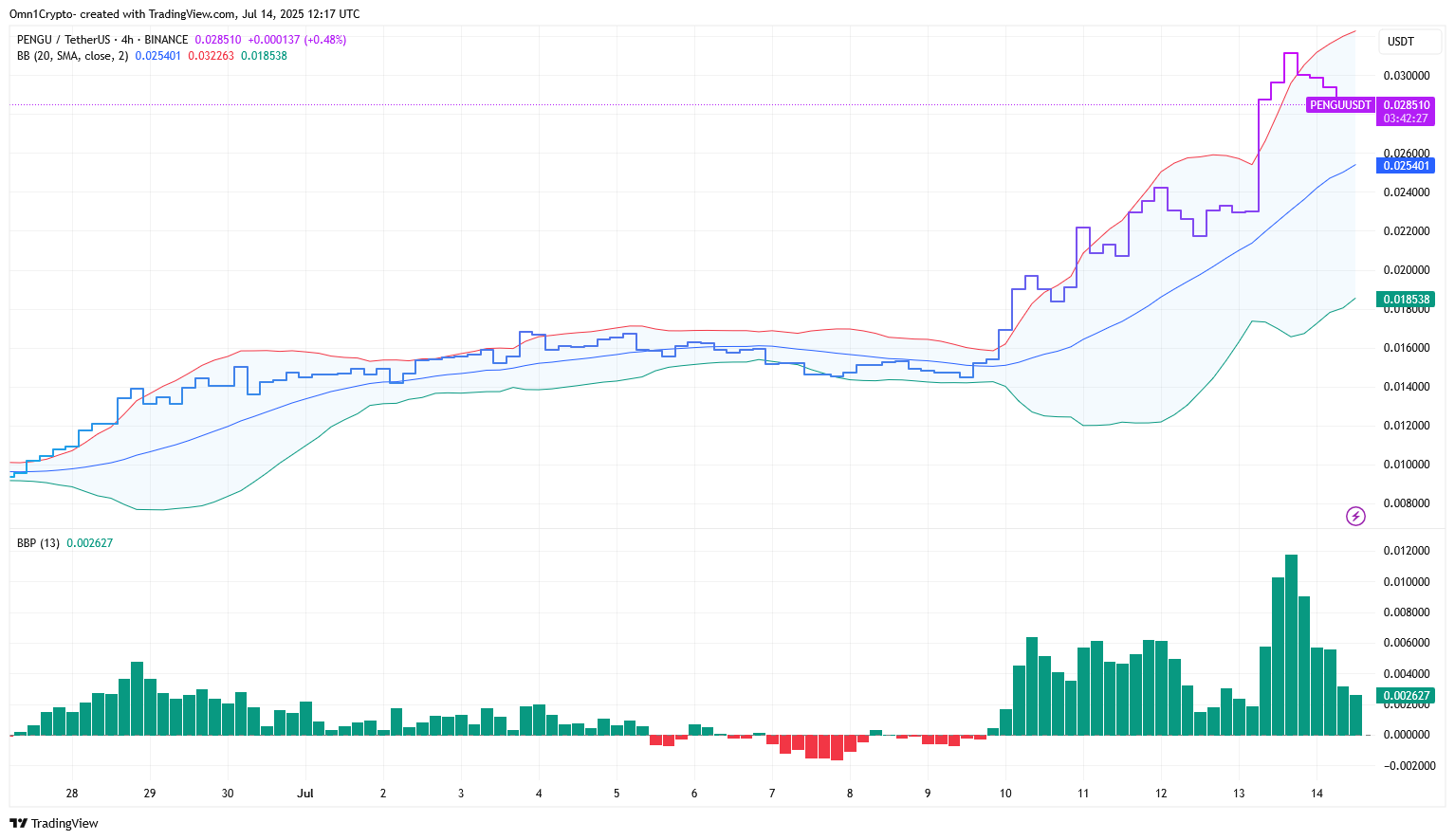The height and width of the screenshot is (840, 1455).
Task: Click the TradingView logo at bottom left
Action: pos(54,823)
